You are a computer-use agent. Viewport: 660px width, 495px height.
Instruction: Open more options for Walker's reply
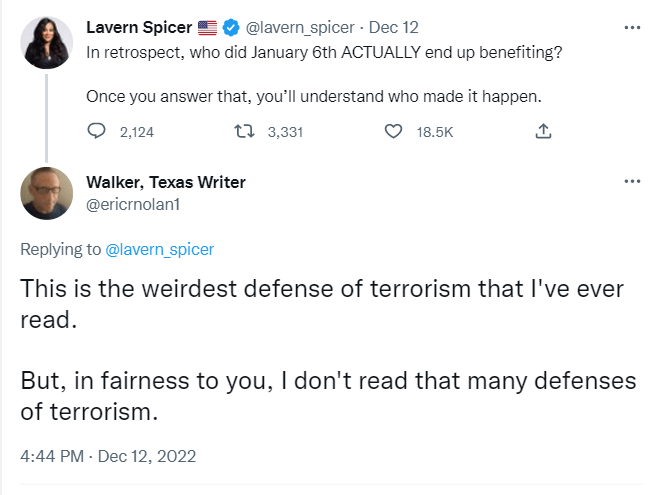tap(631, 181)
